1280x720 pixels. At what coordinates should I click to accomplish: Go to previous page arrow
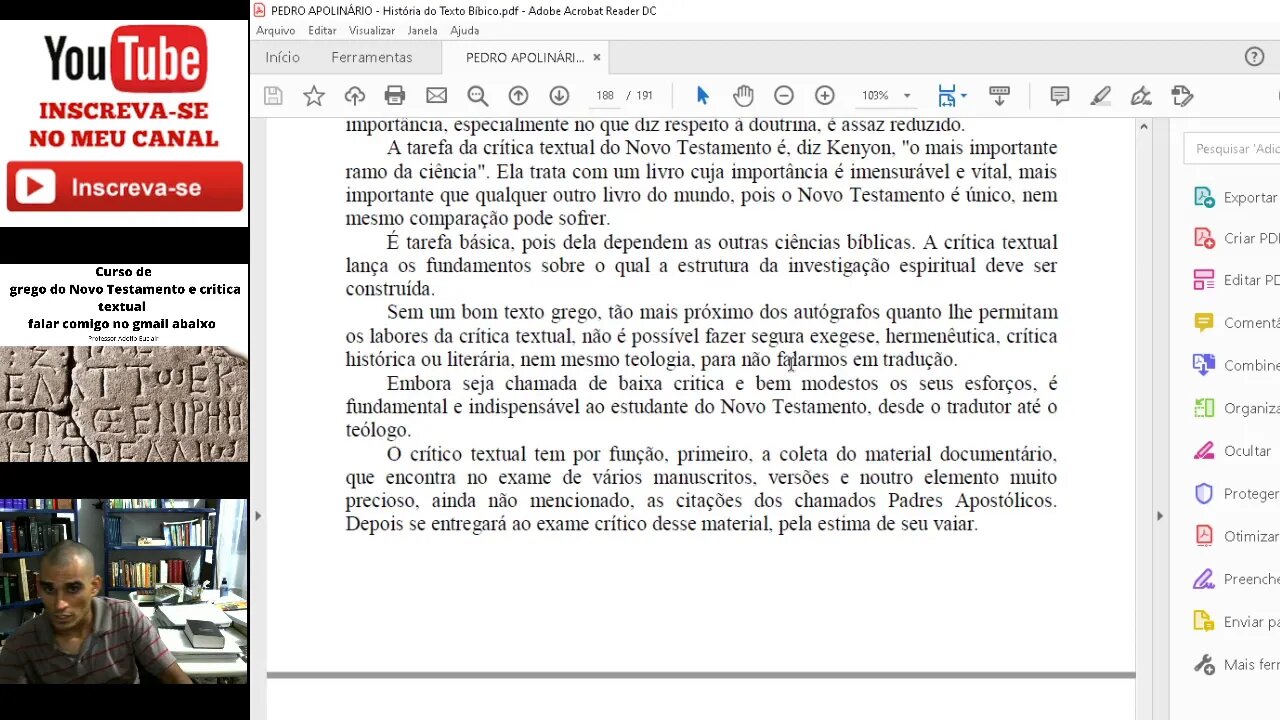pos(518,96)
